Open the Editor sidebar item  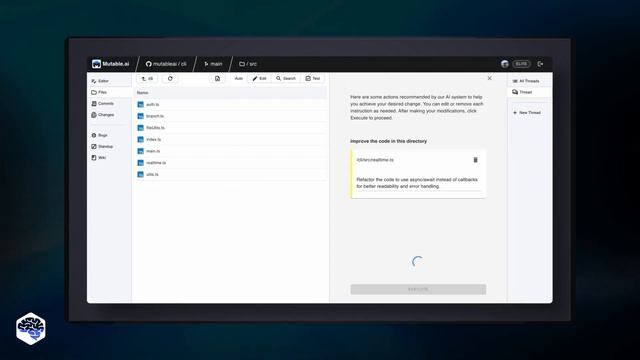109,81
